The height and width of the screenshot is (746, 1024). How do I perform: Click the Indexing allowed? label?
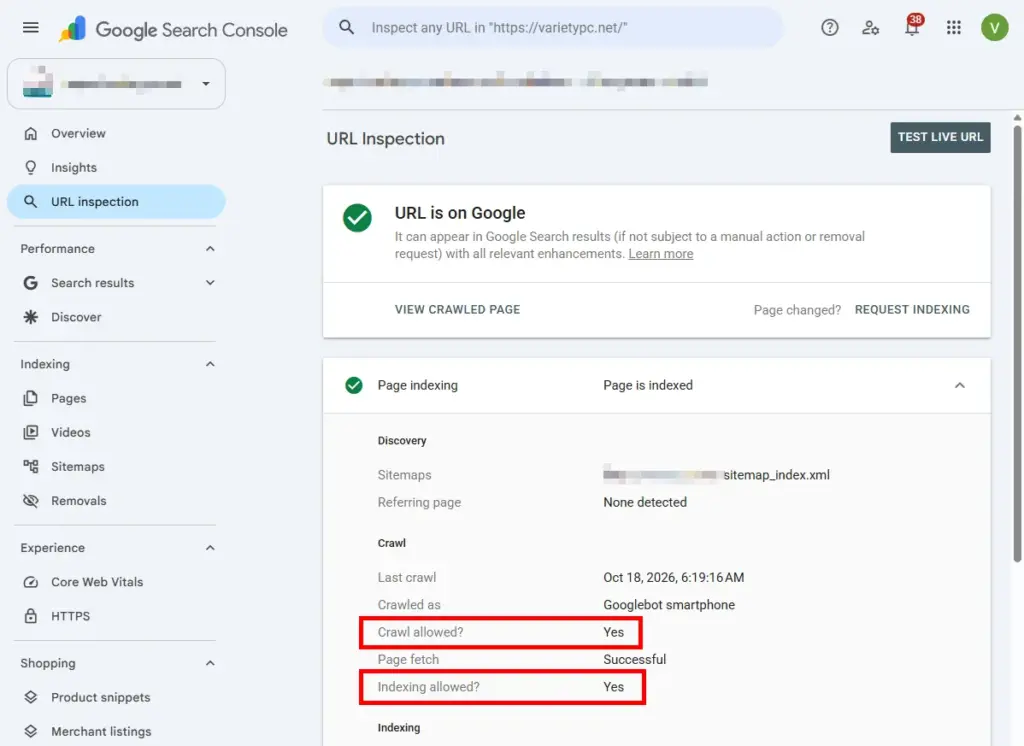(428, 687)
